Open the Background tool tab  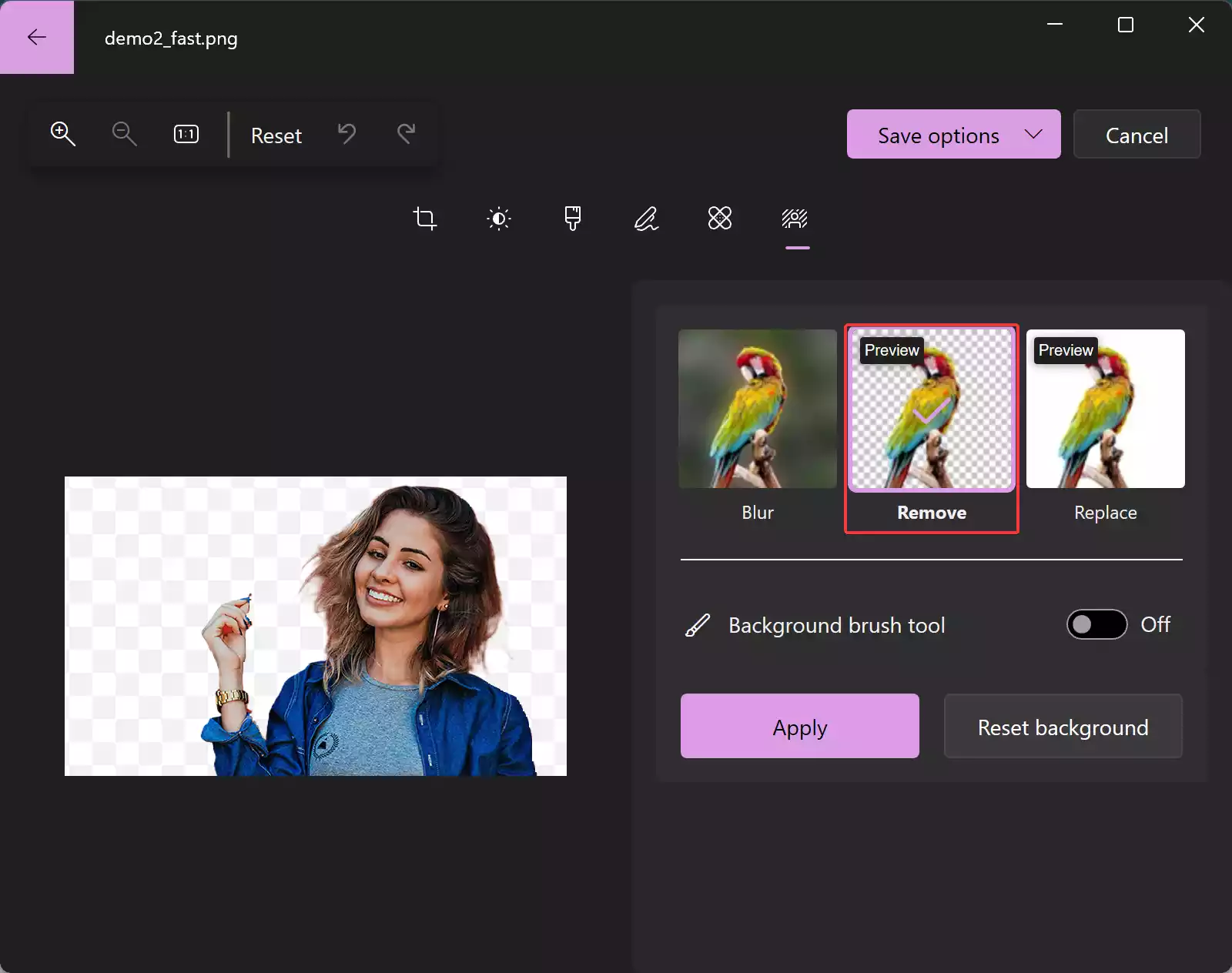pyautogui.click(x=795, y=219)
